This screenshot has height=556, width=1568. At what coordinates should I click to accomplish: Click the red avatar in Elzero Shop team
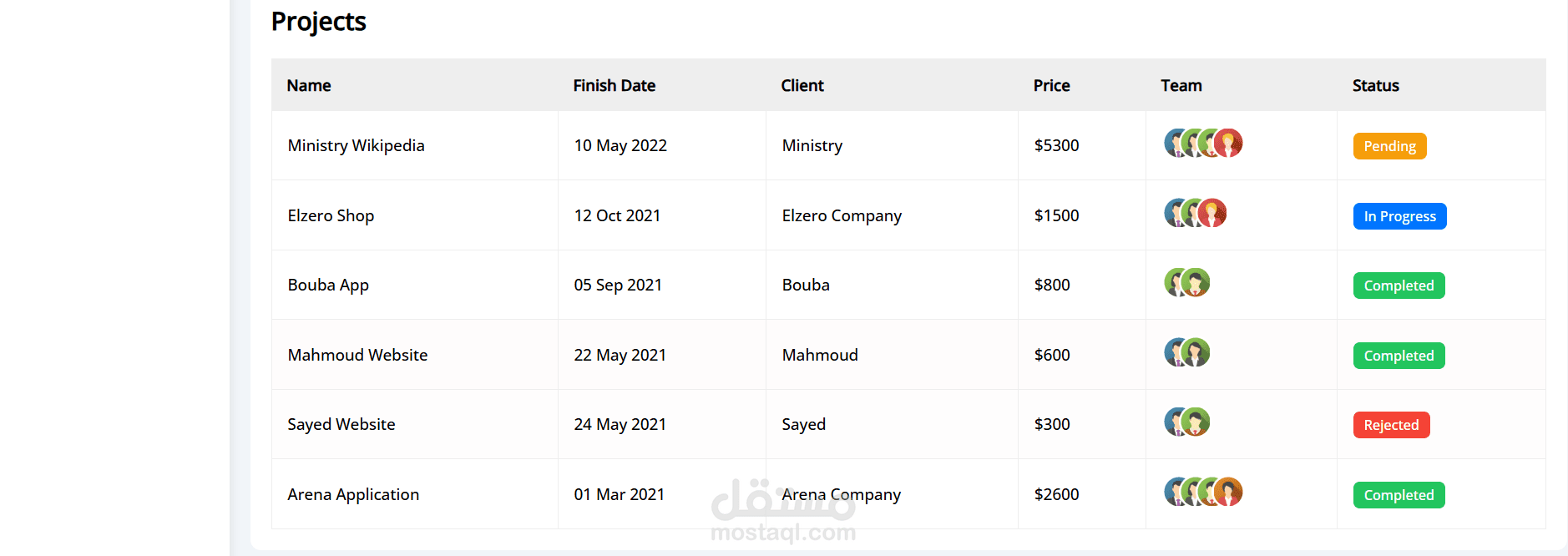click(1213, 214)
